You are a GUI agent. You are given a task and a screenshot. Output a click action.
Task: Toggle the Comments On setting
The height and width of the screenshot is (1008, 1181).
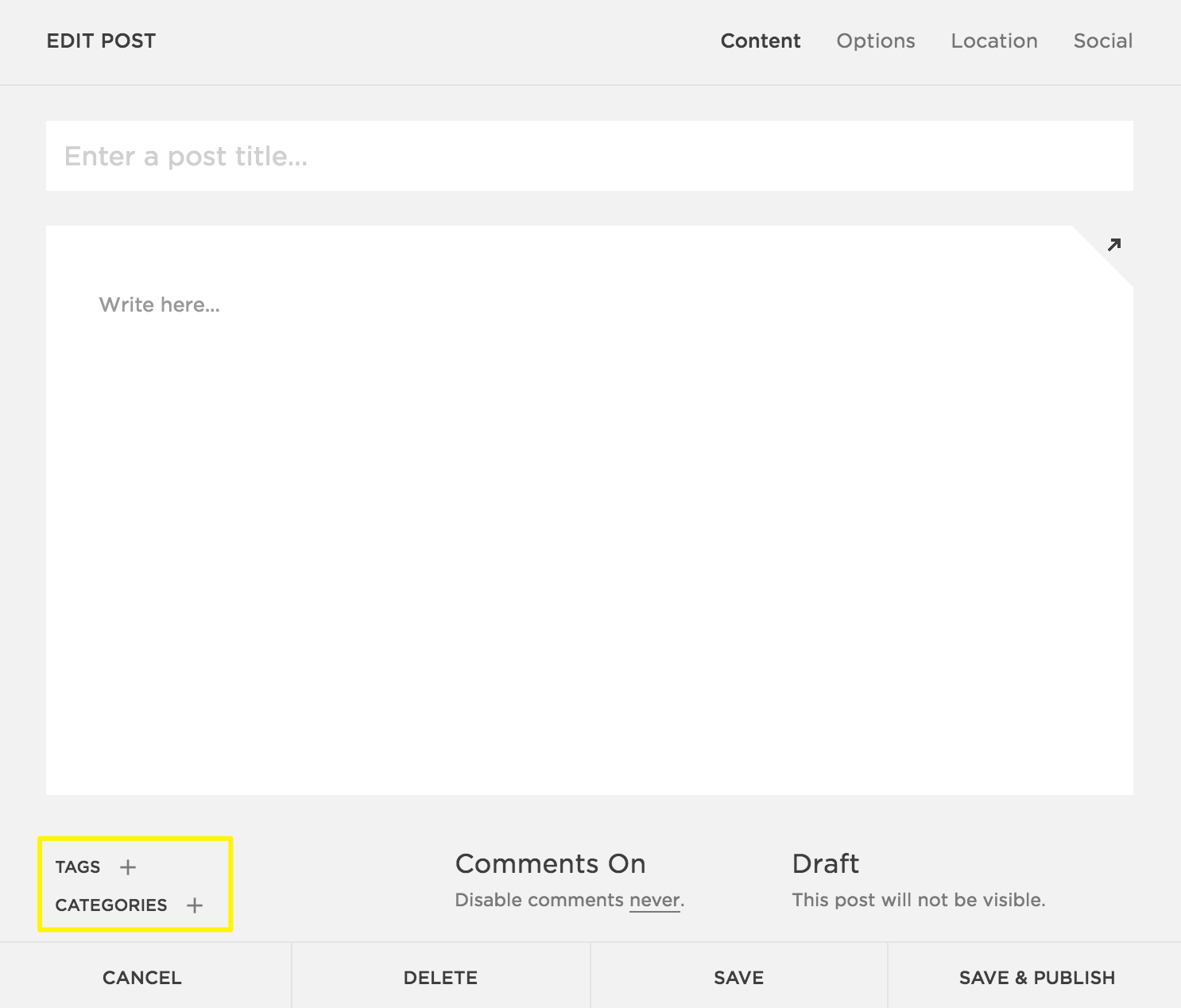click(x=550, y=864)
